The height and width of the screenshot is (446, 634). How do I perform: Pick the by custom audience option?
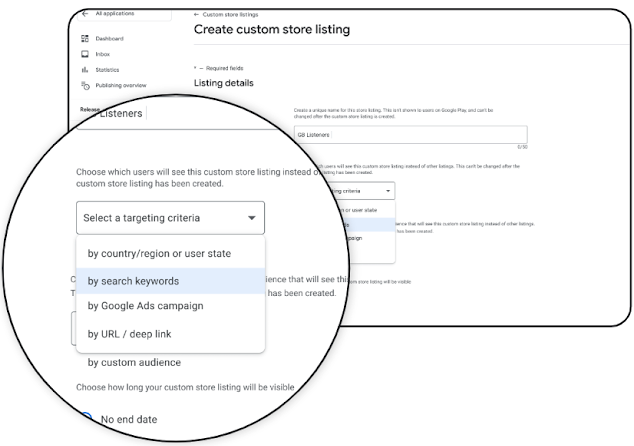[x=134, y=362]
